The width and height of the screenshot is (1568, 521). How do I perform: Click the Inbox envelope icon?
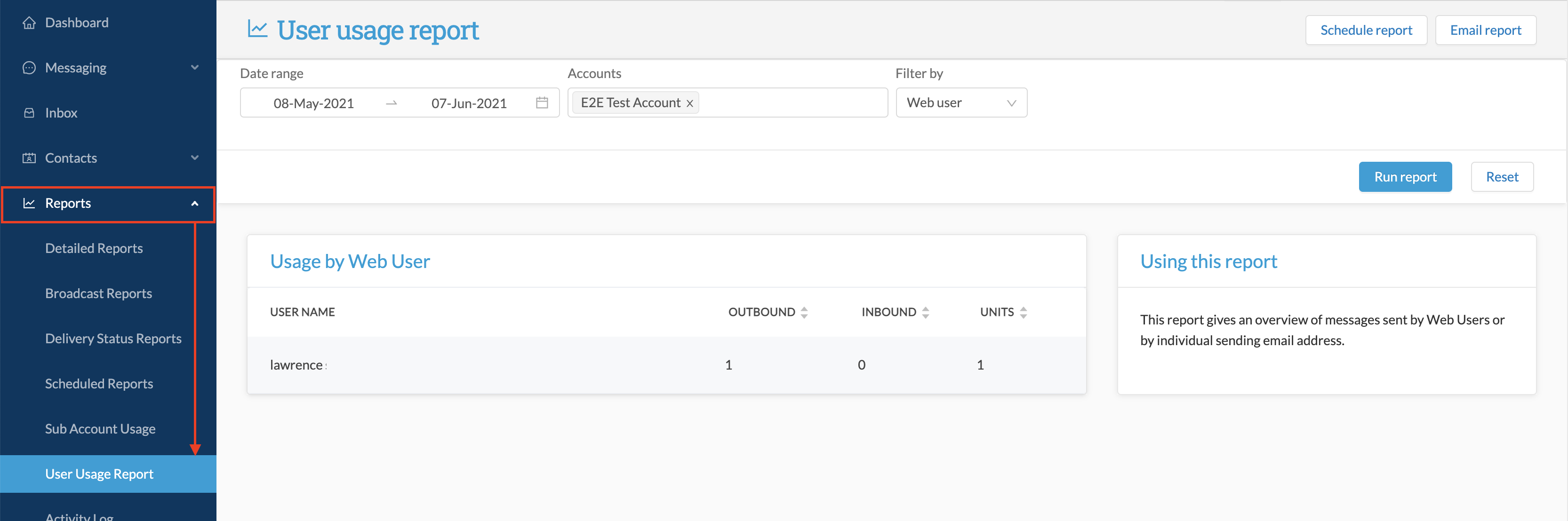coord(29,113)
